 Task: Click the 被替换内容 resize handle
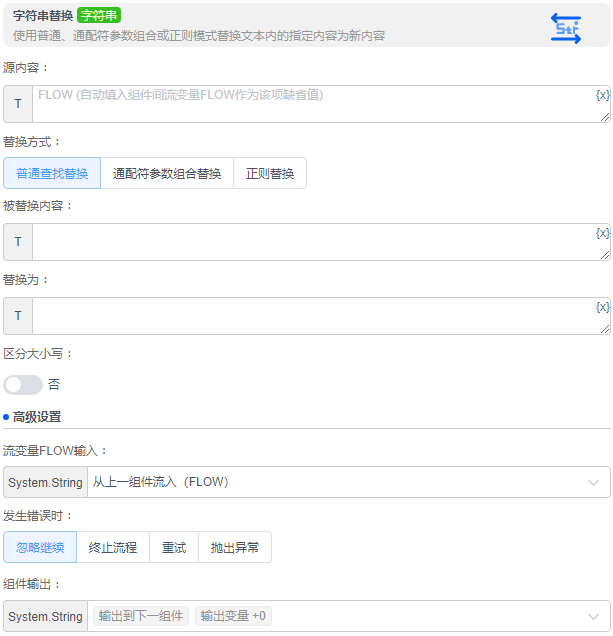[x=604, y=255]
